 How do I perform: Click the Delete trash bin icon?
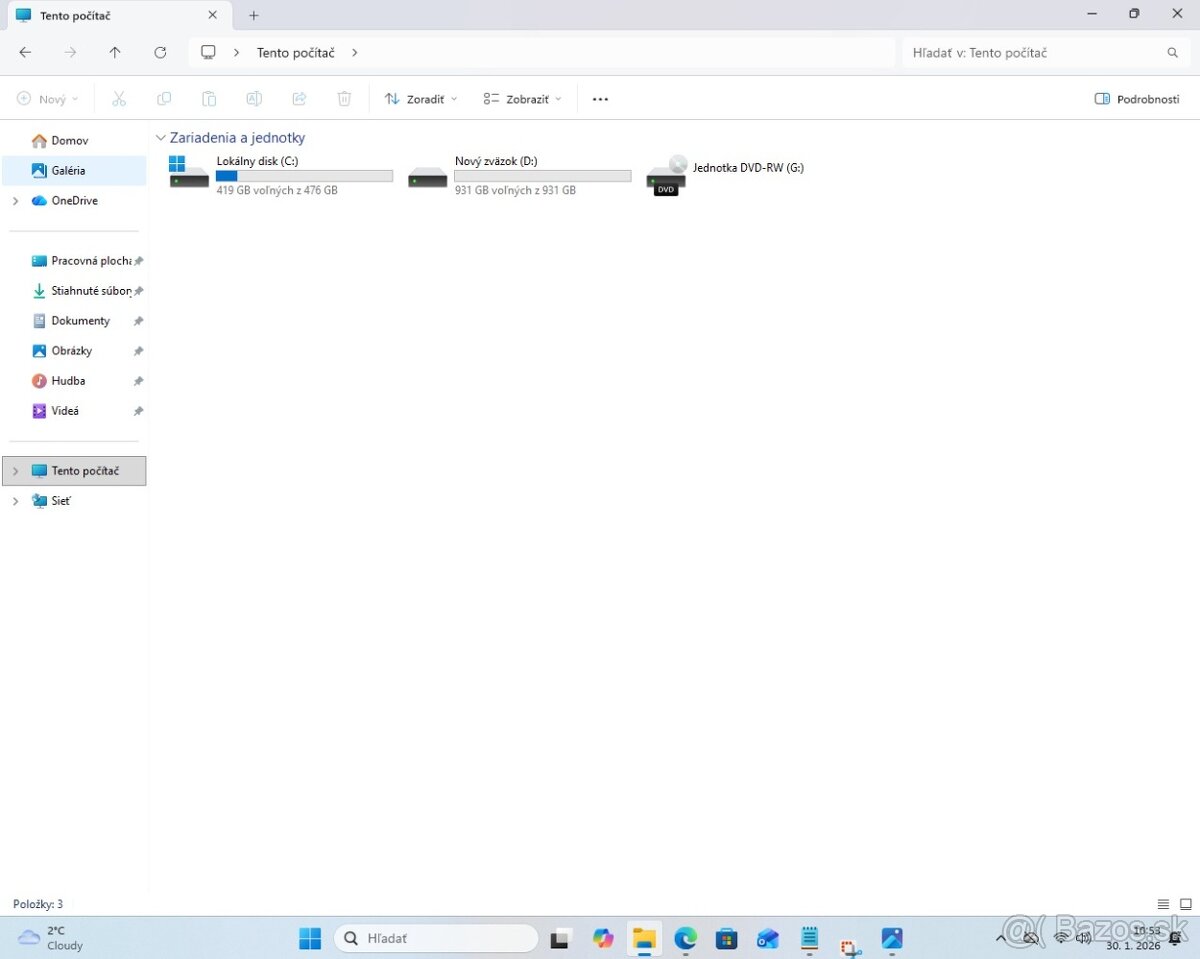[x=344, y=99]
